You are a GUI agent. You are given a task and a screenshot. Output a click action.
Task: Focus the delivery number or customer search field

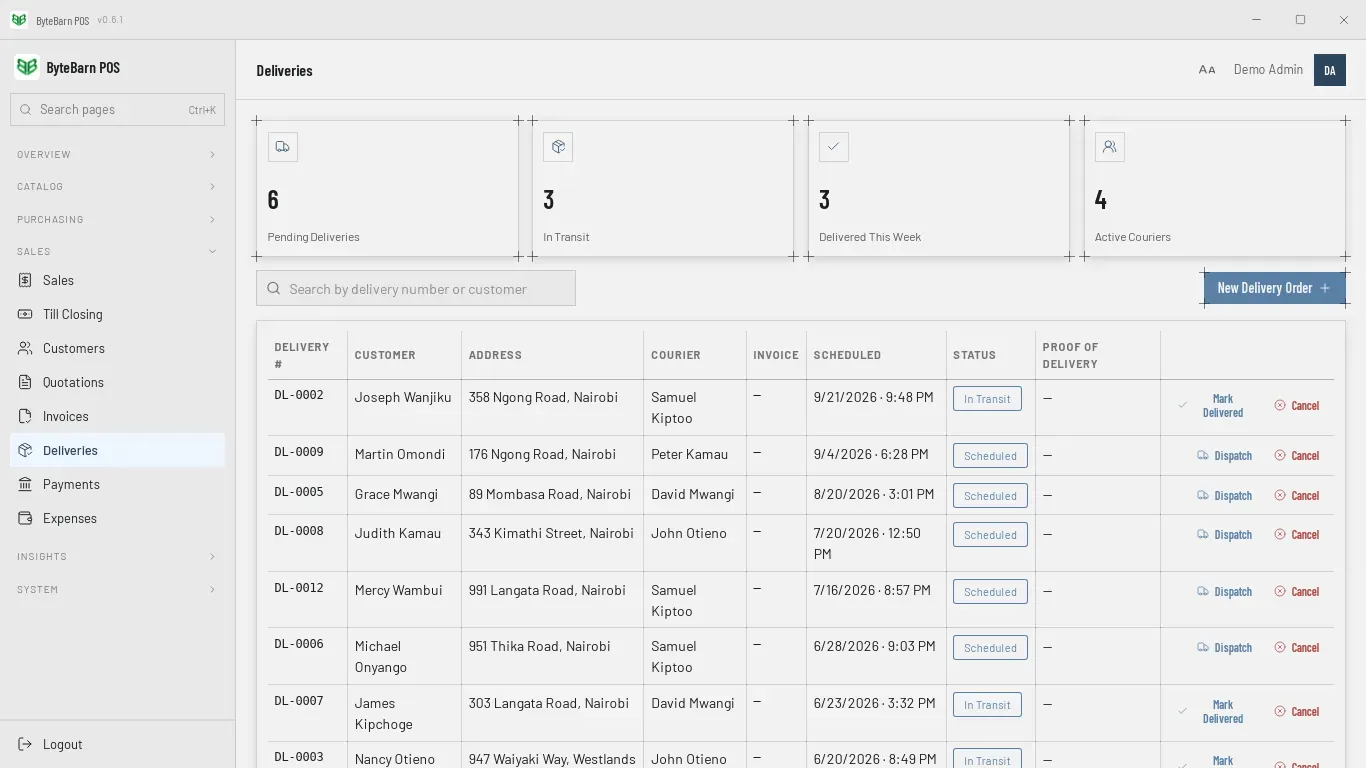click(x=416, y=288)
